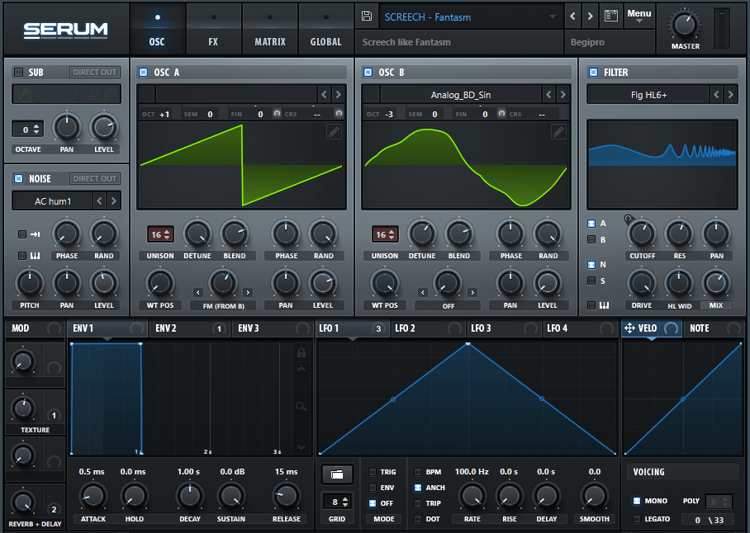750x533 pixels.
Task: Open the preset name dropdown SCREECH - Fantasm
Action: pos(471,17)
